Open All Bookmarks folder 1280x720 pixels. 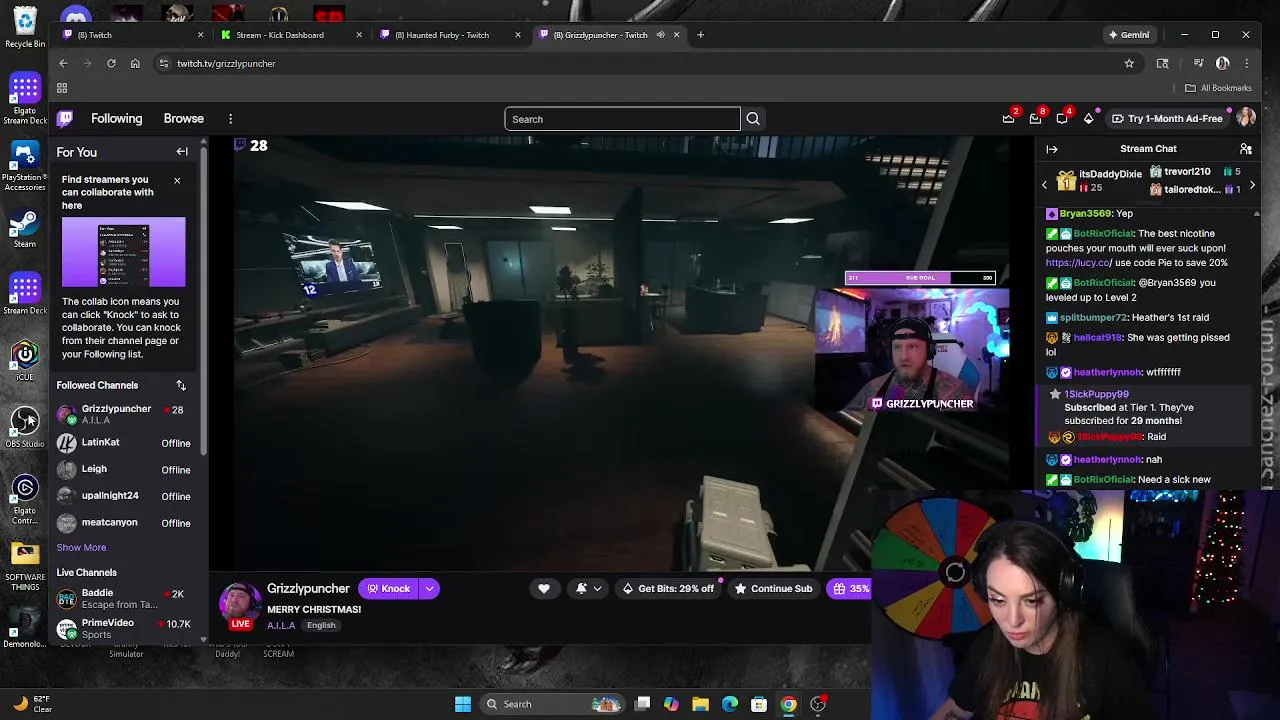tap(1218, 88)
